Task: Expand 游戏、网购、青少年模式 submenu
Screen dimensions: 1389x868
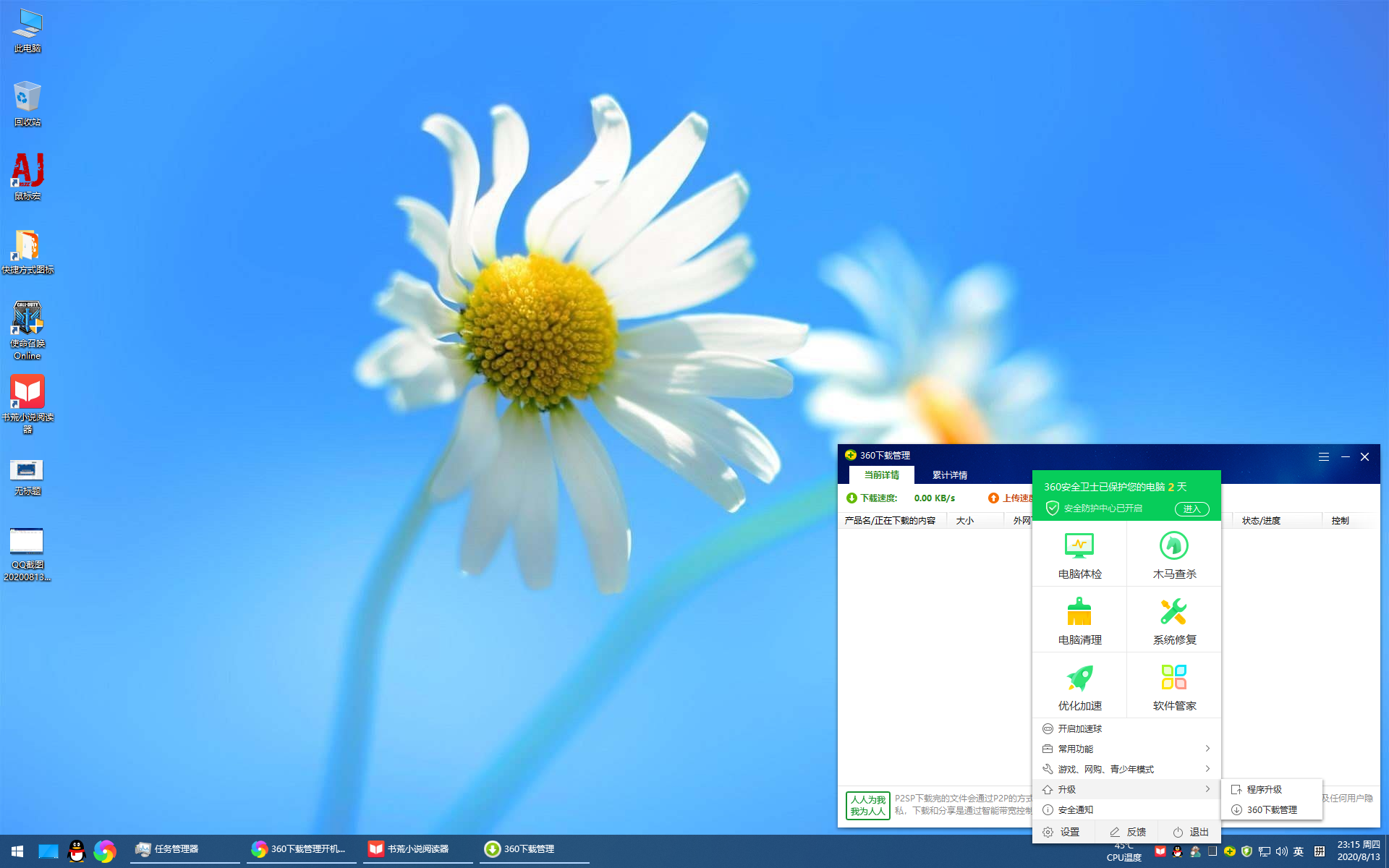Action: pyautogui.click(x=1126, y=769)
